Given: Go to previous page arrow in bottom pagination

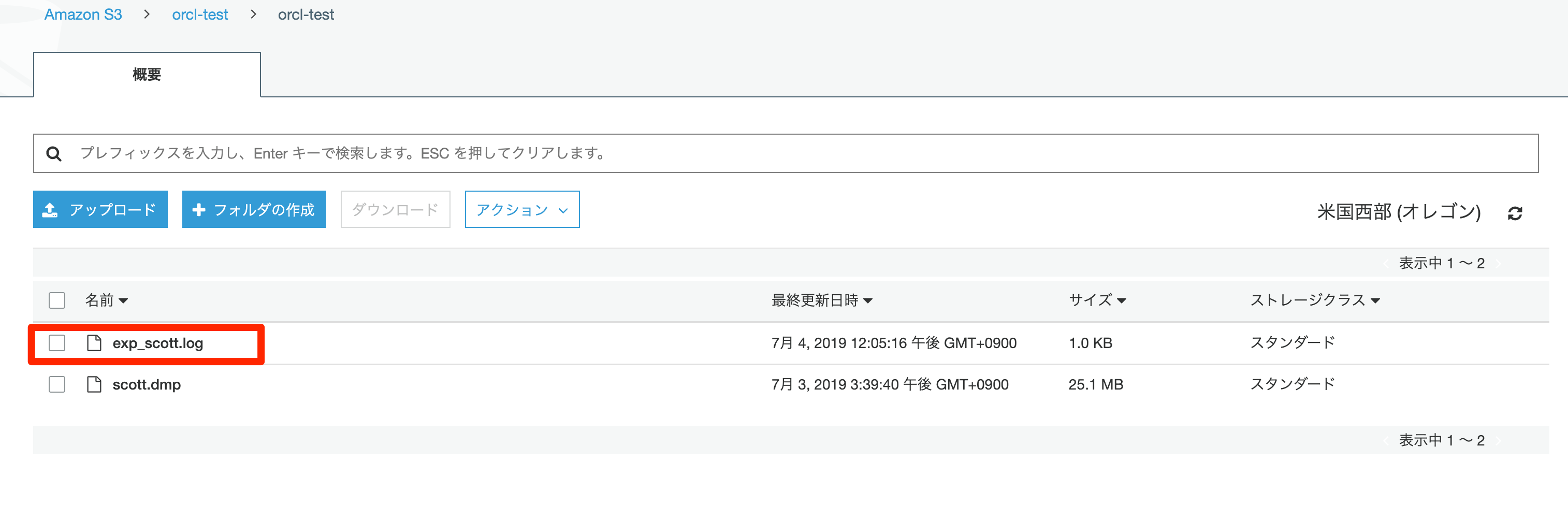Looking at the screenshot, I should tap(1386, 441).
